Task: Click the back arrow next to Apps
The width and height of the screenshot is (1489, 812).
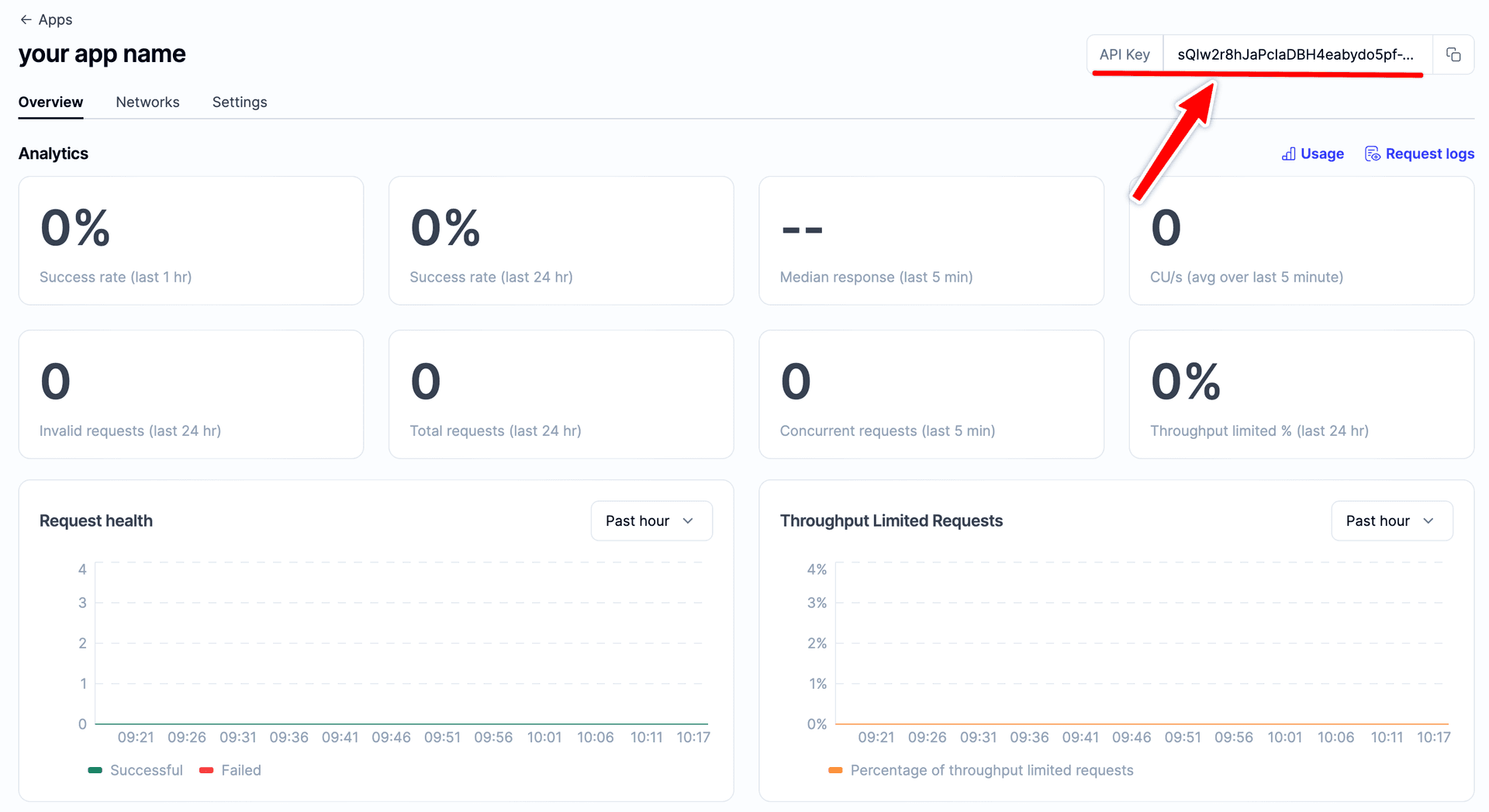Action: (24, 19)
